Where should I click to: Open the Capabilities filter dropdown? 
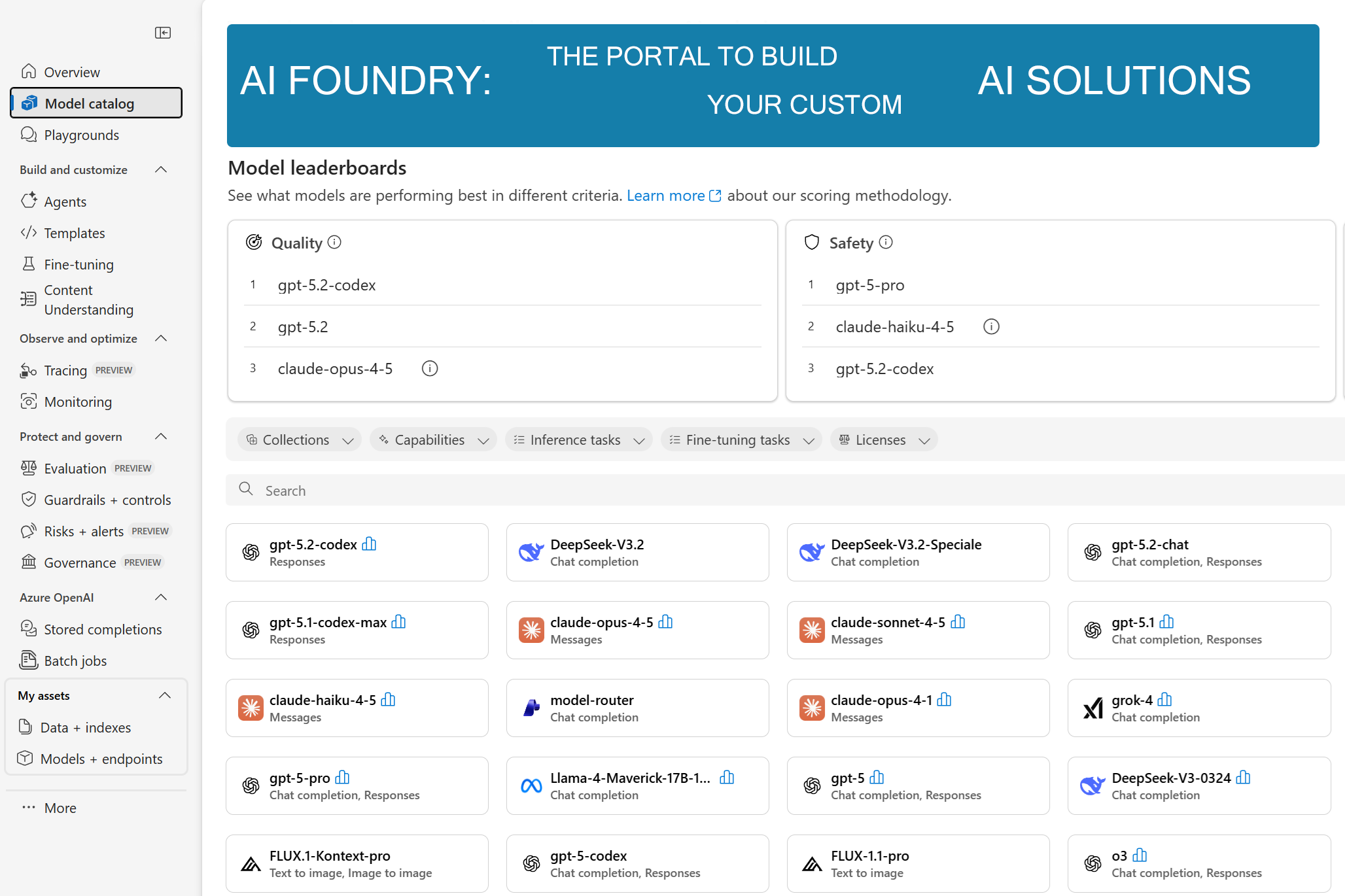point(433,440)
